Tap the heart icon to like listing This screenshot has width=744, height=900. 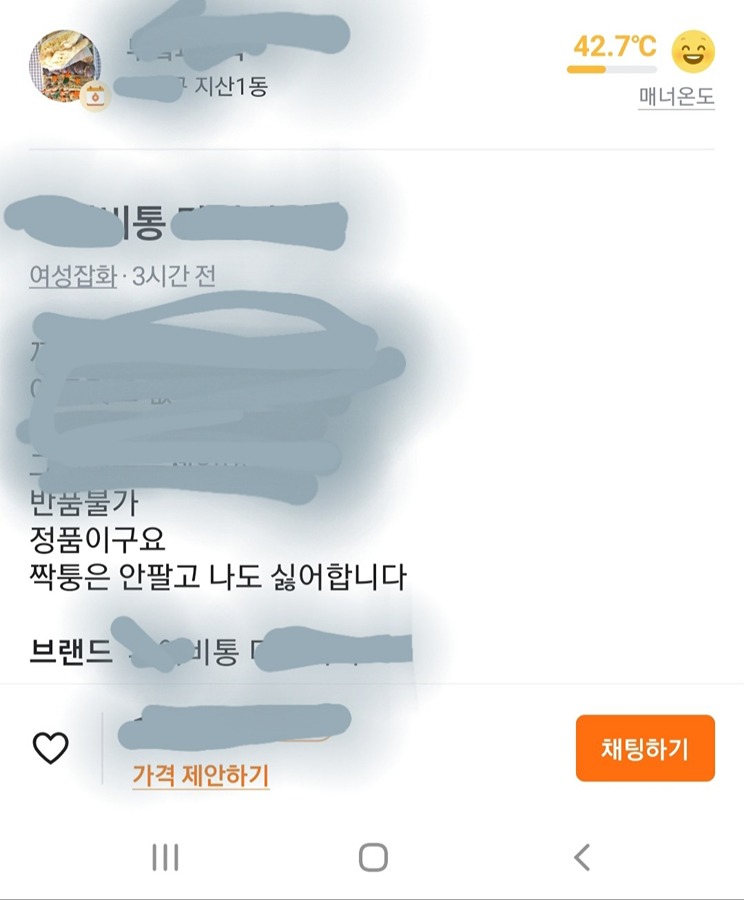click(x=51, y=748)
